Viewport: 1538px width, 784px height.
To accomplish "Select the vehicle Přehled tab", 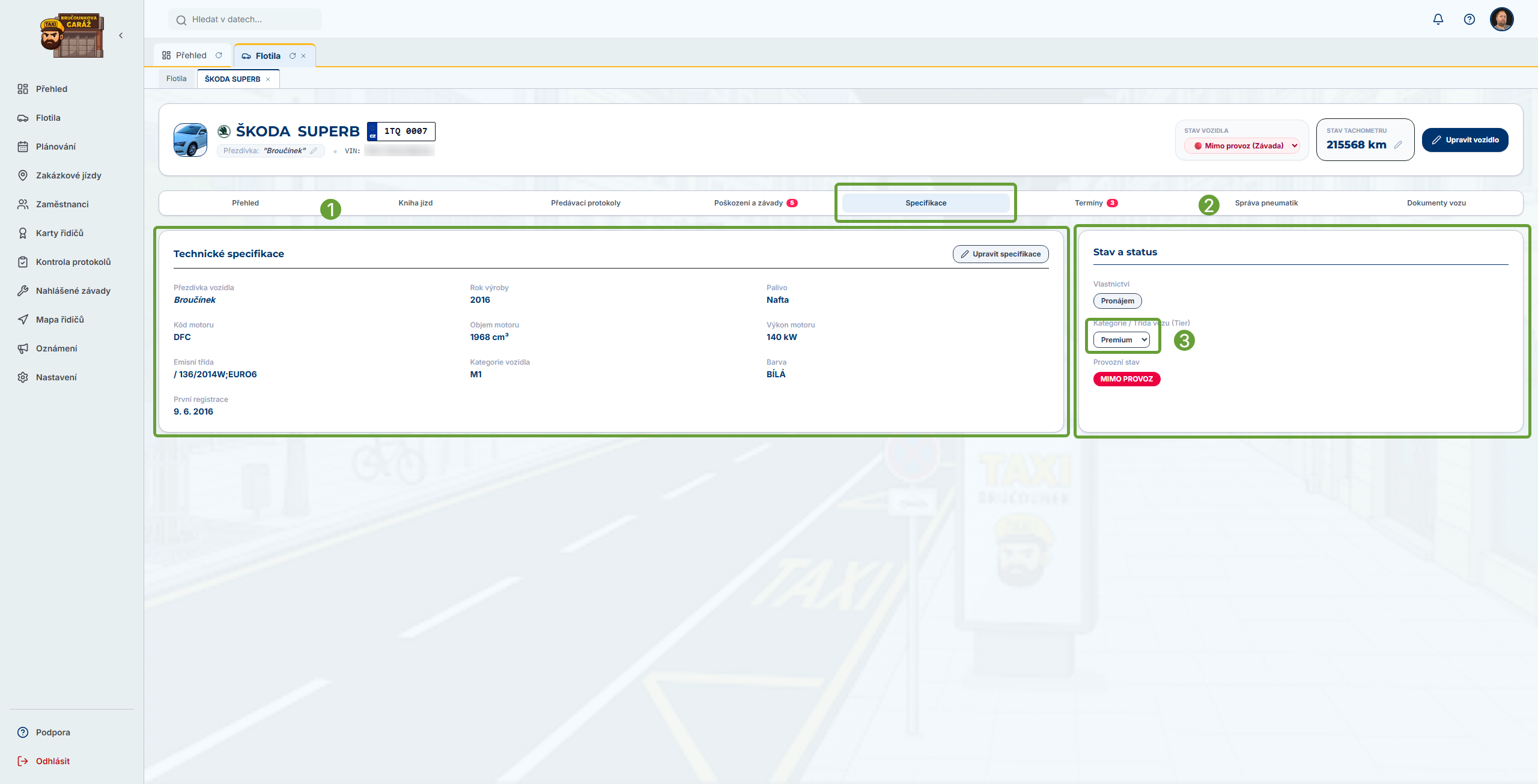I will tap(245, 203).
